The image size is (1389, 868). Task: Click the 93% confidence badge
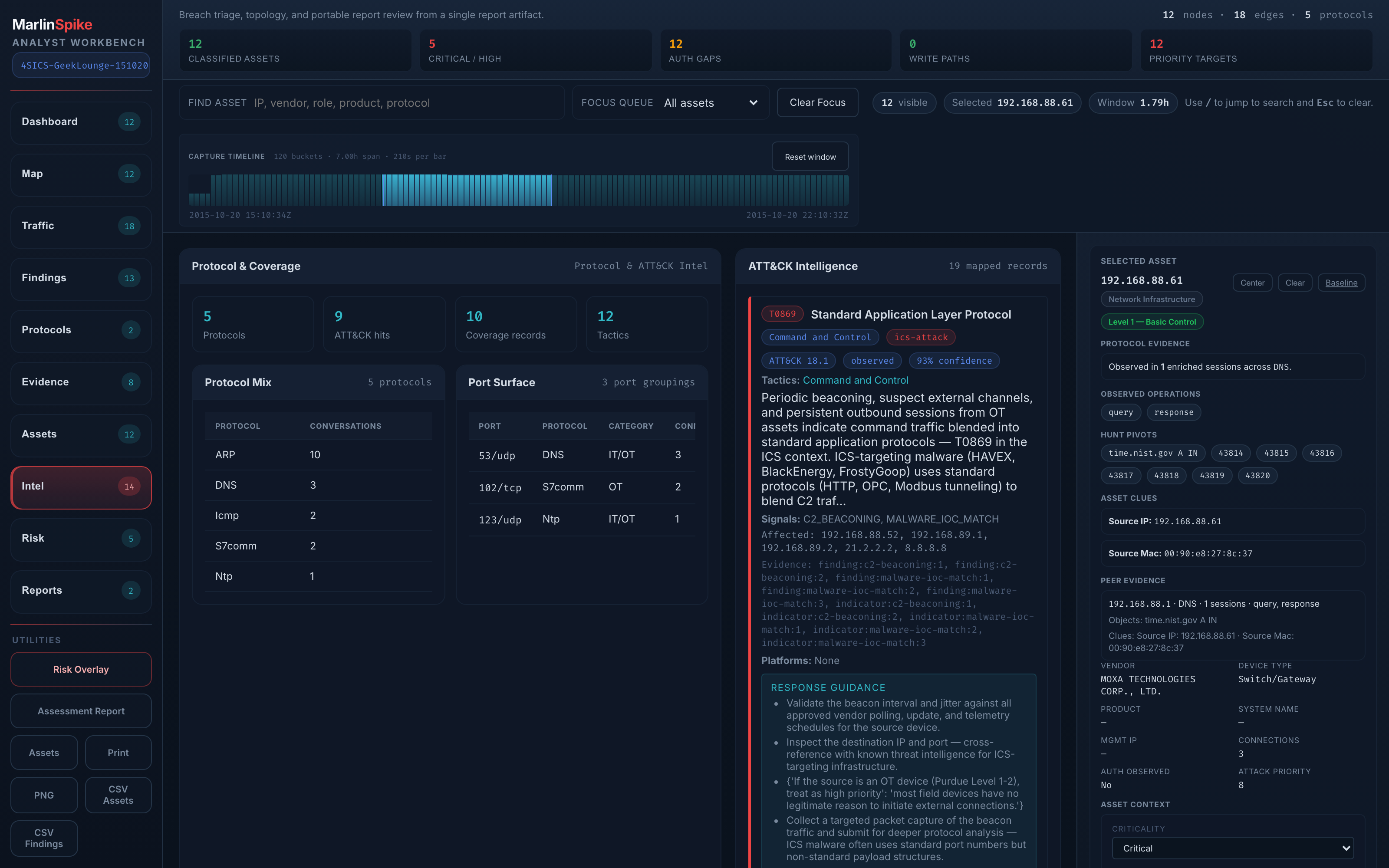point(954,361)
